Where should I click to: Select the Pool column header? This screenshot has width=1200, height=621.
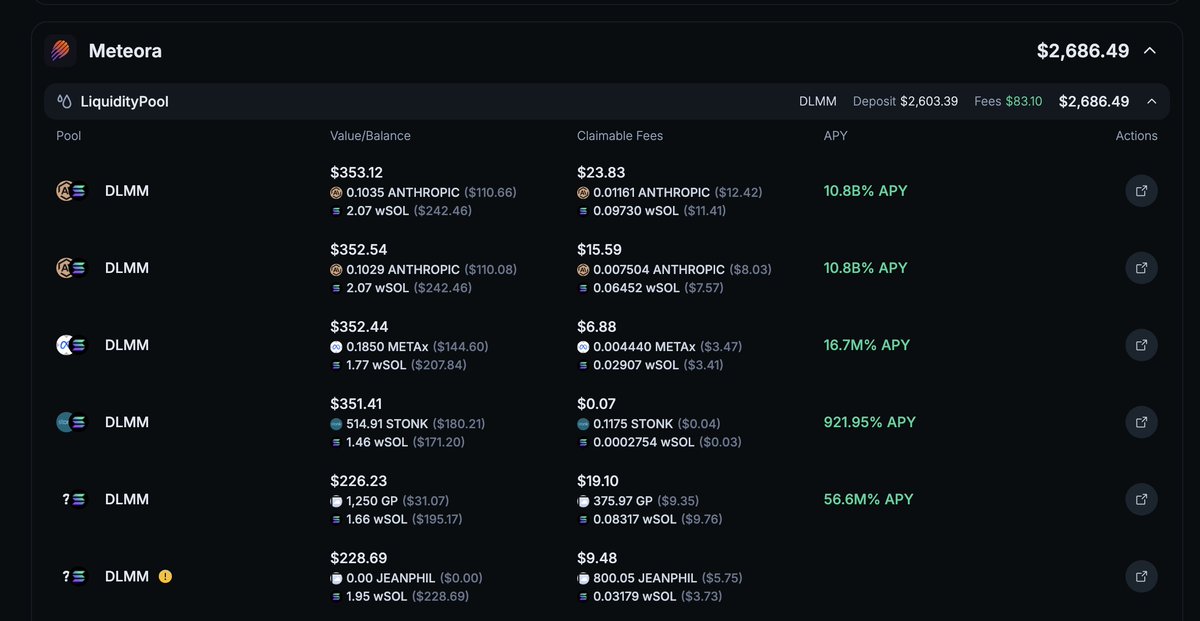69,136
